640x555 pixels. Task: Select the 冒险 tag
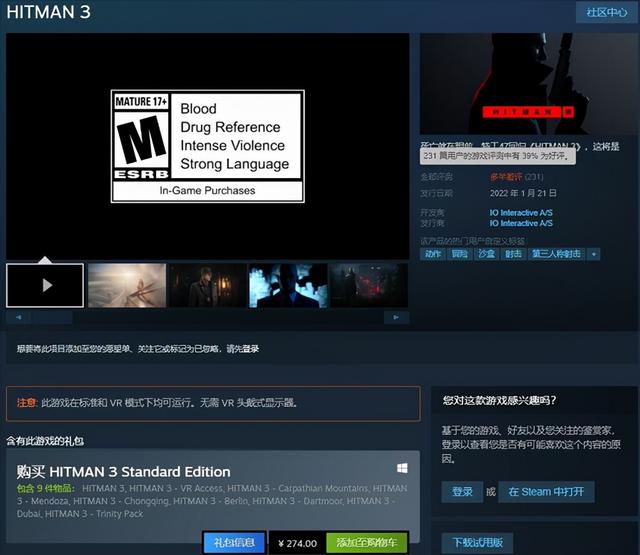coord(460,254)
